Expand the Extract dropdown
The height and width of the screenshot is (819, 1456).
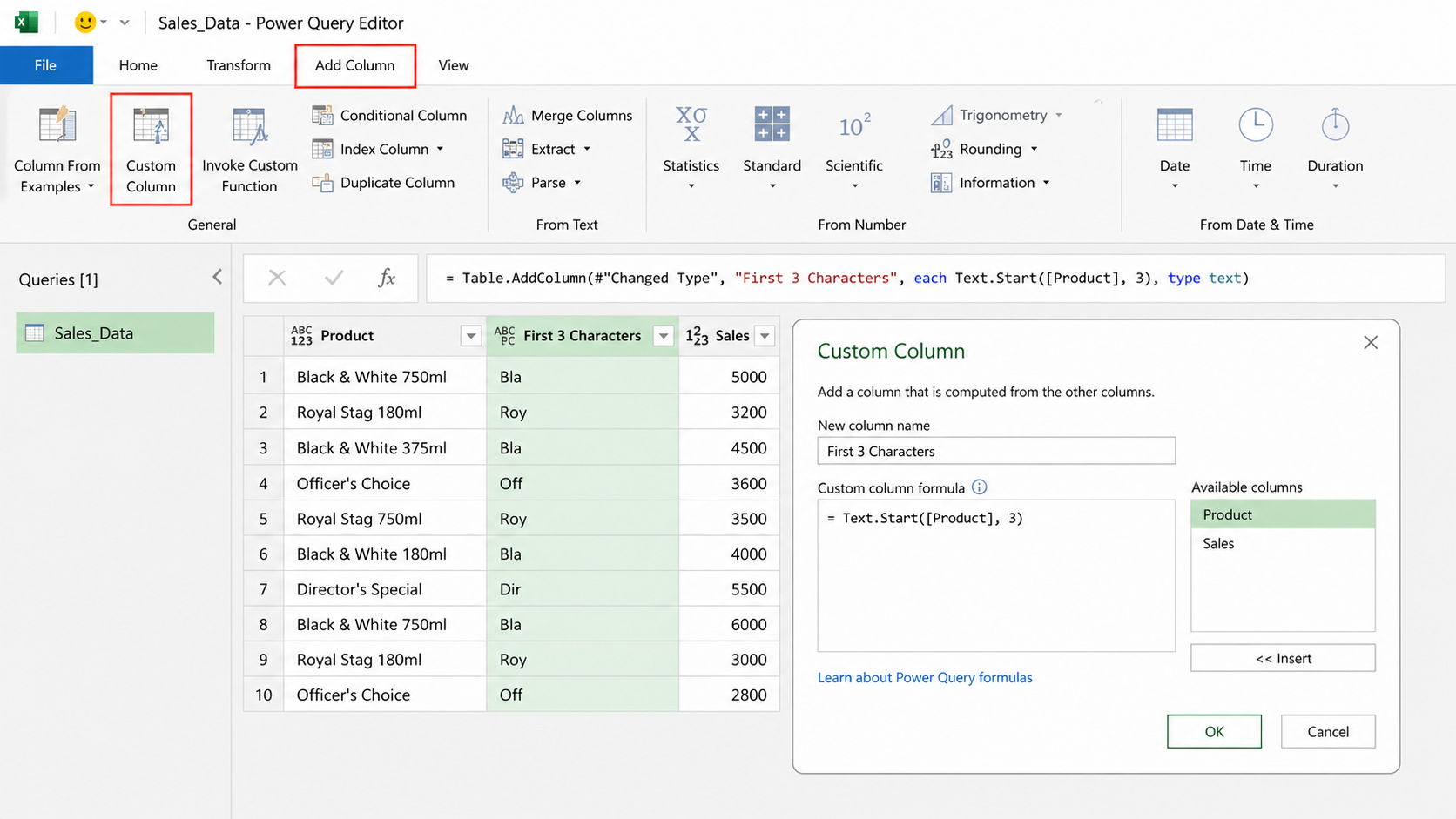pos(587,149)
